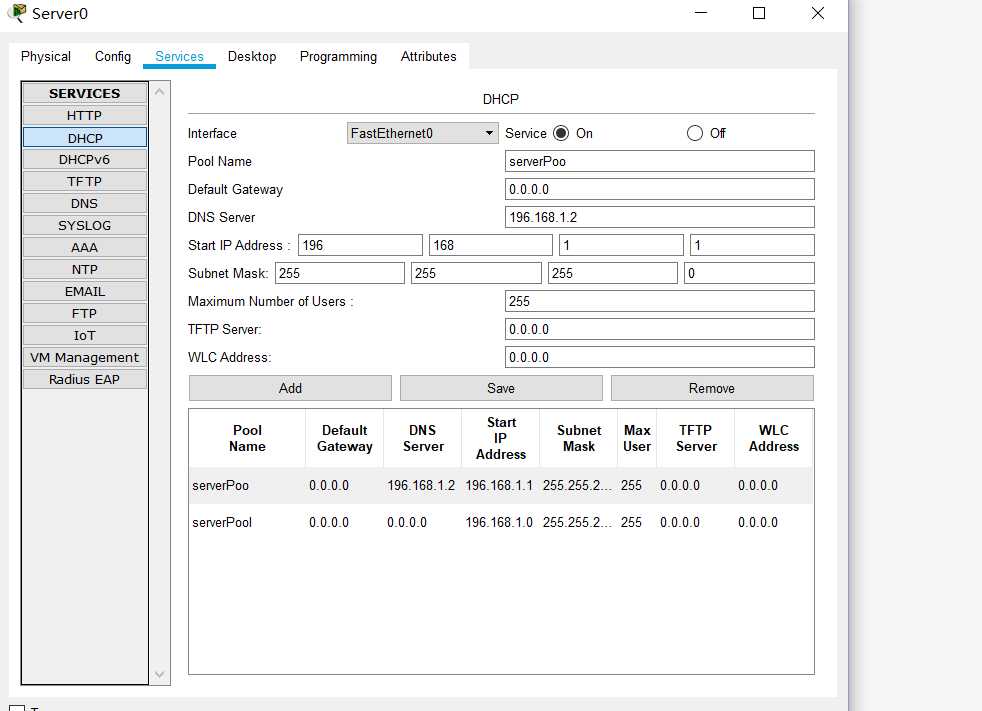
Task: Click the TFTP Server column header
Action: coord(696,439)
